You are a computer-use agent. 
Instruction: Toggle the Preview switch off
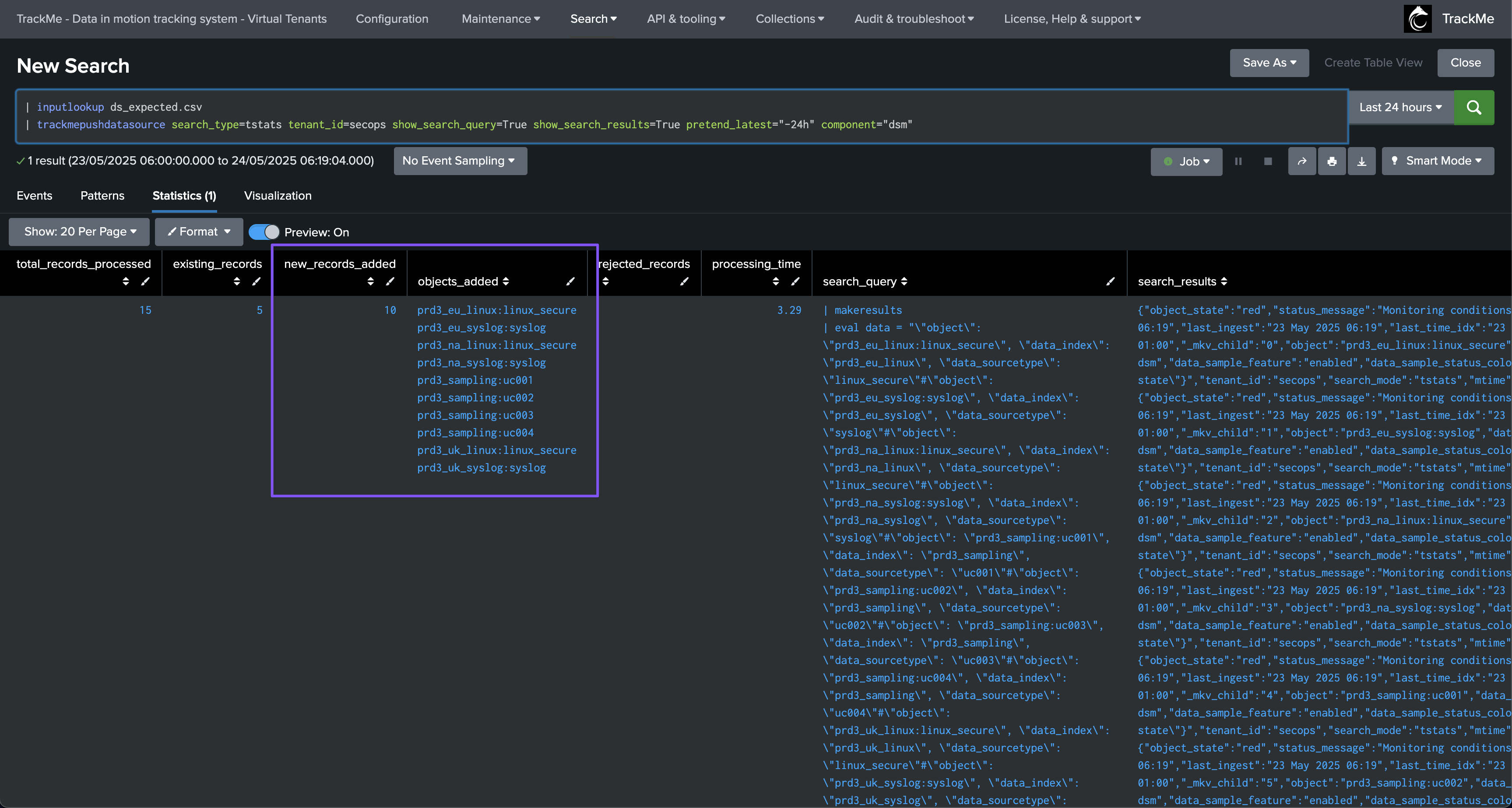pyautogui.click(x=264, y=232)
